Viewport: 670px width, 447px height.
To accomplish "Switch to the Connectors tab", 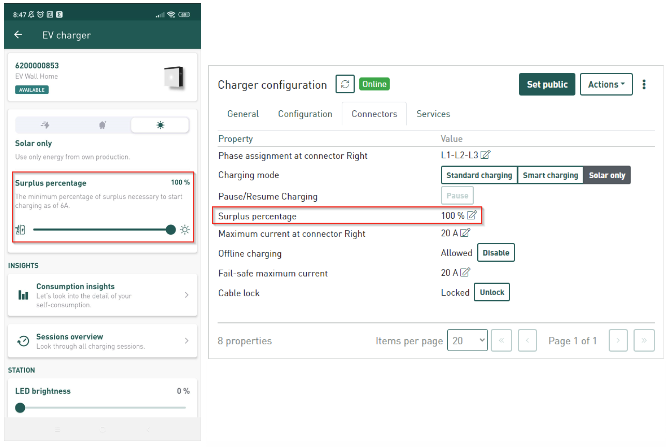I will tap(374, 114).
